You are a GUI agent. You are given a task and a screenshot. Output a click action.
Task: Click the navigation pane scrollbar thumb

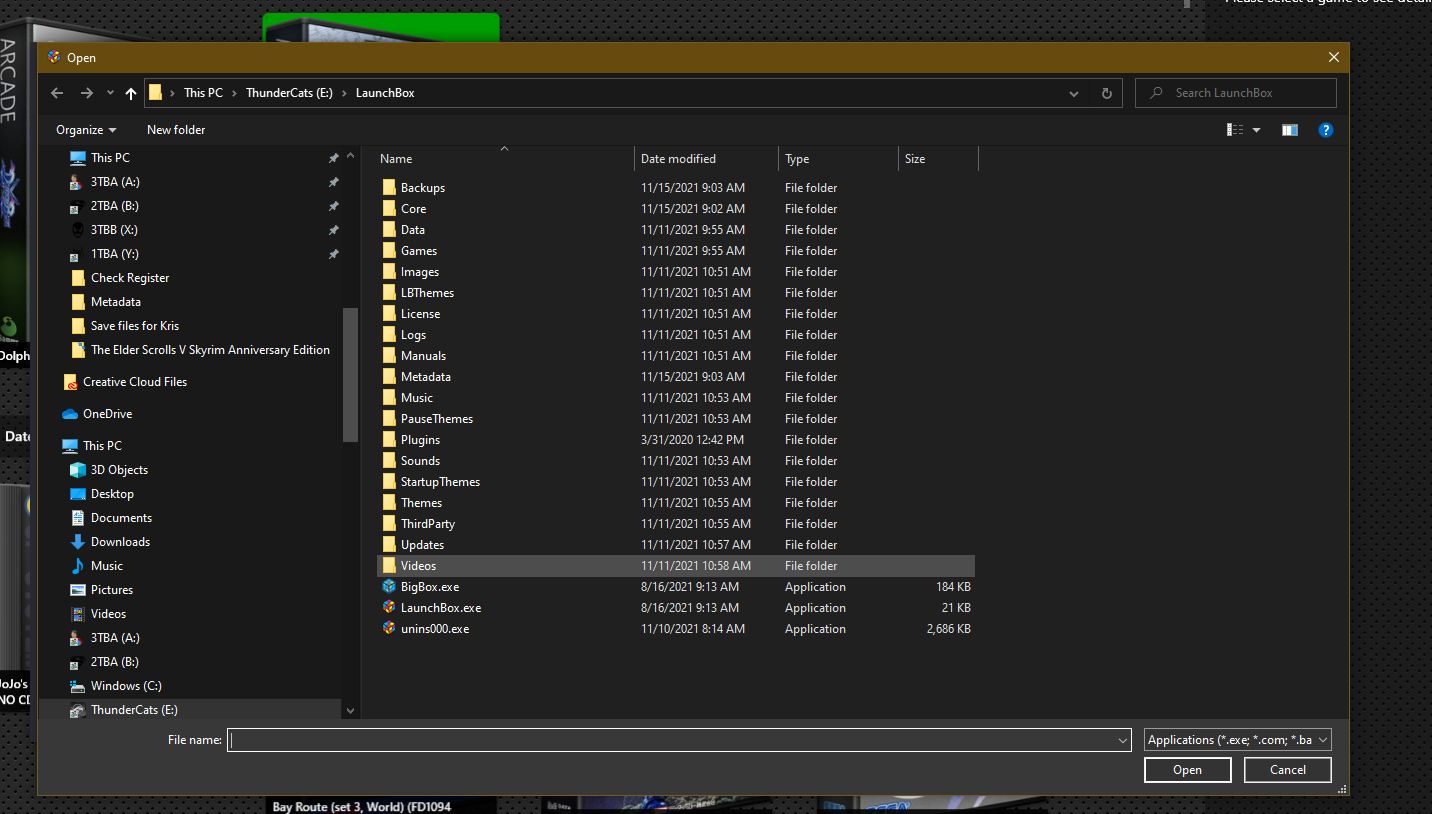pos(350,375)
